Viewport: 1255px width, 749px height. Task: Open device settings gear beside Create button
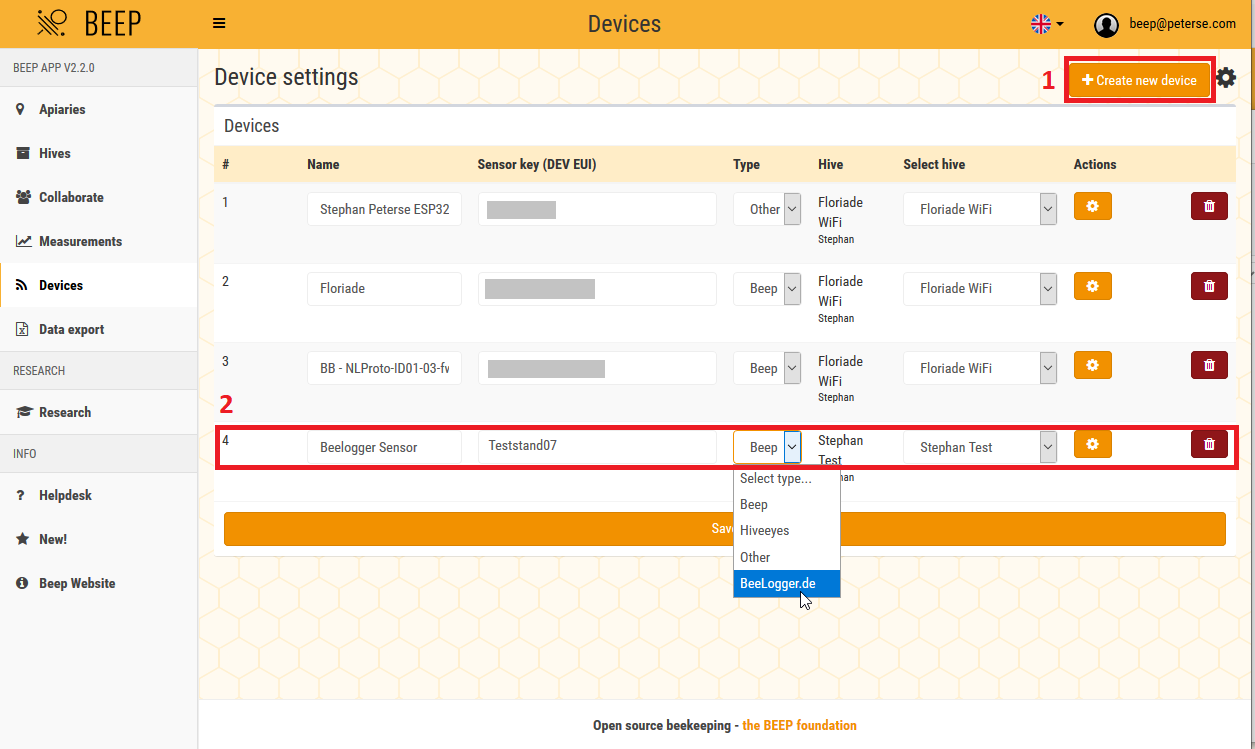(1226, 78)
